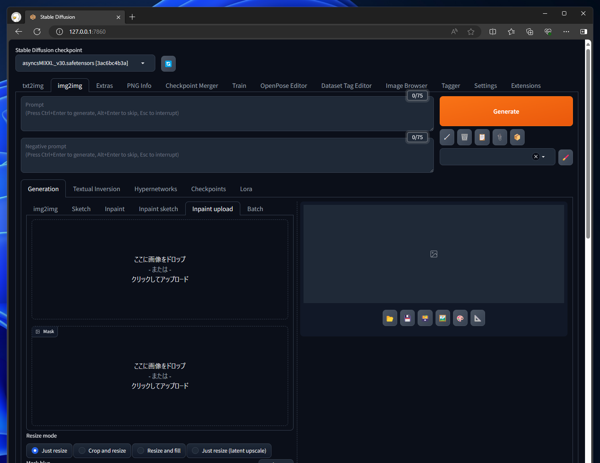Click the read aloud icon in address bar
The width and height of the screenshot is (600, 463).
point(454,32)
